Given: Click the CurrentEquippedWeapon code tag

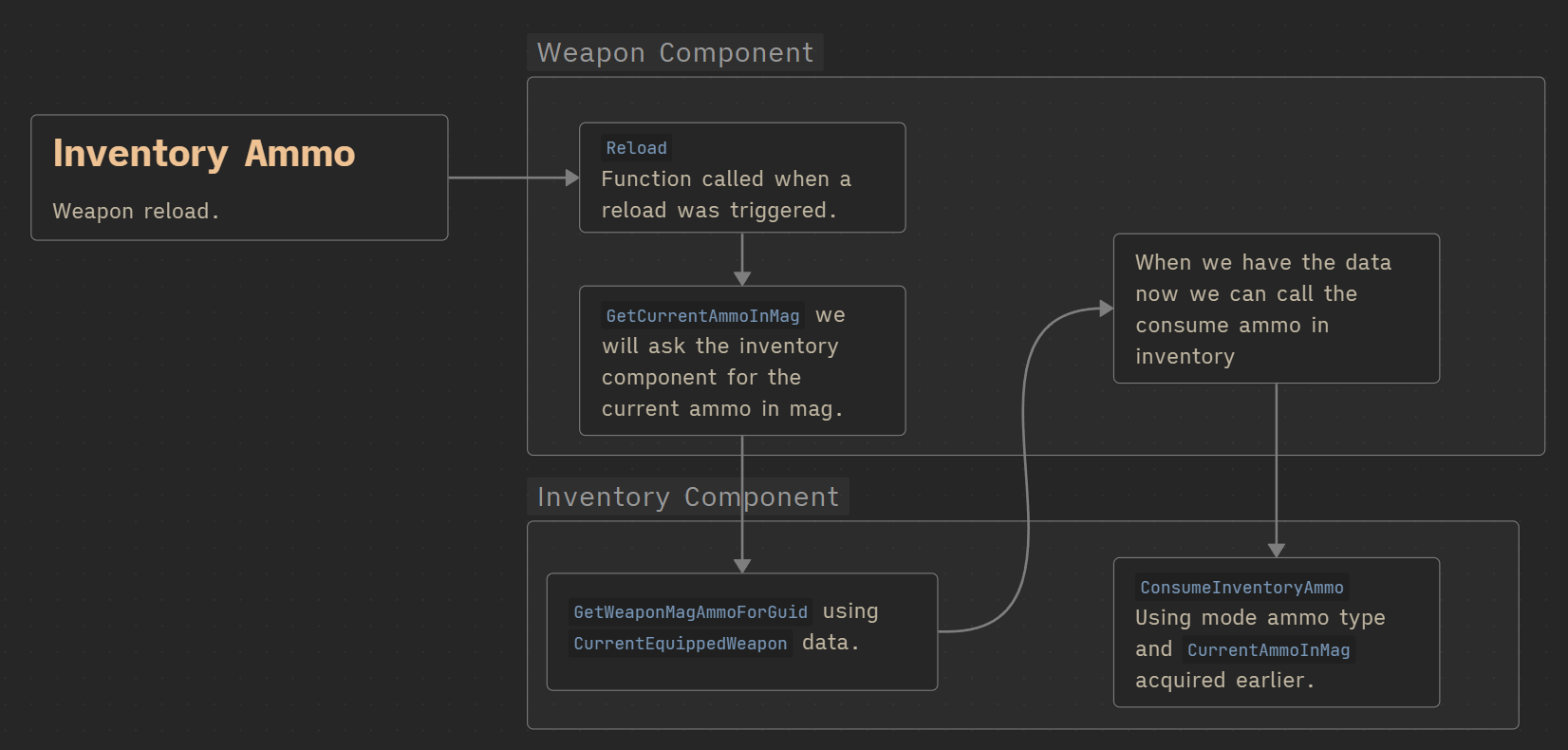Looking at the screenshot, I should point(680,644).
